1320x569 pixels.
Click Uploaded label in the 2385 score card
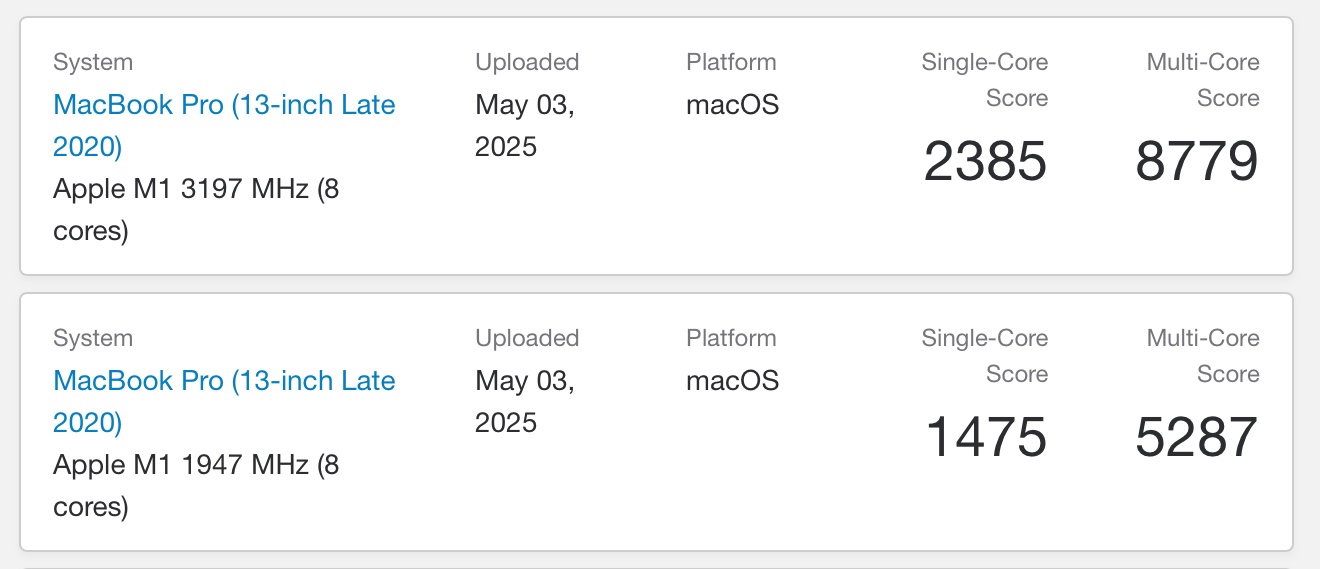click(x=527, y=62)
